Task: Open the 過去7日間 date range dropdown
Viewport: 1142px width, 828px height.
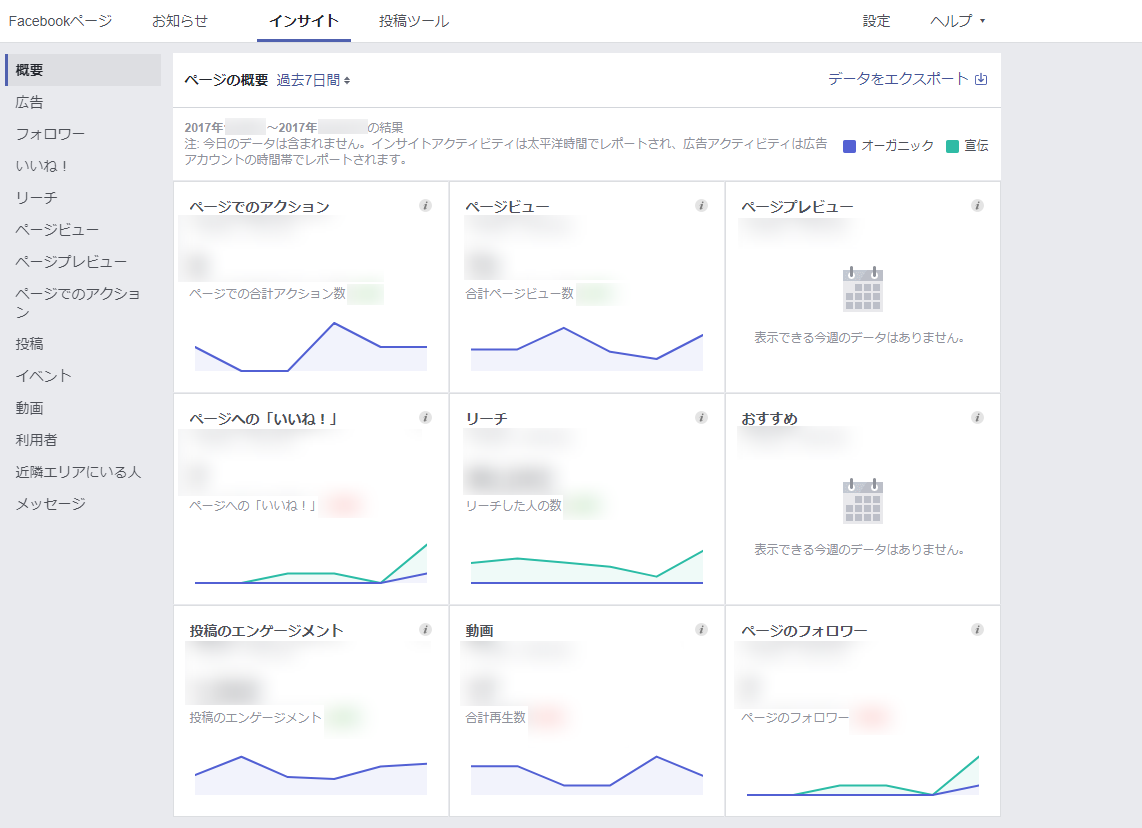Action: pyautogui.click(x=313, y=80)
